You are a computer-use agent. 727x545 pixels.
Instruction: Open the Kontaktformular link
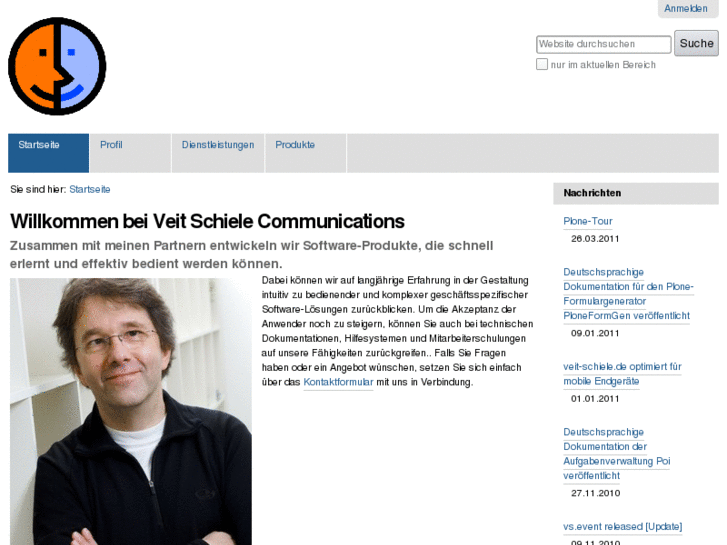[x=338, y=382]
